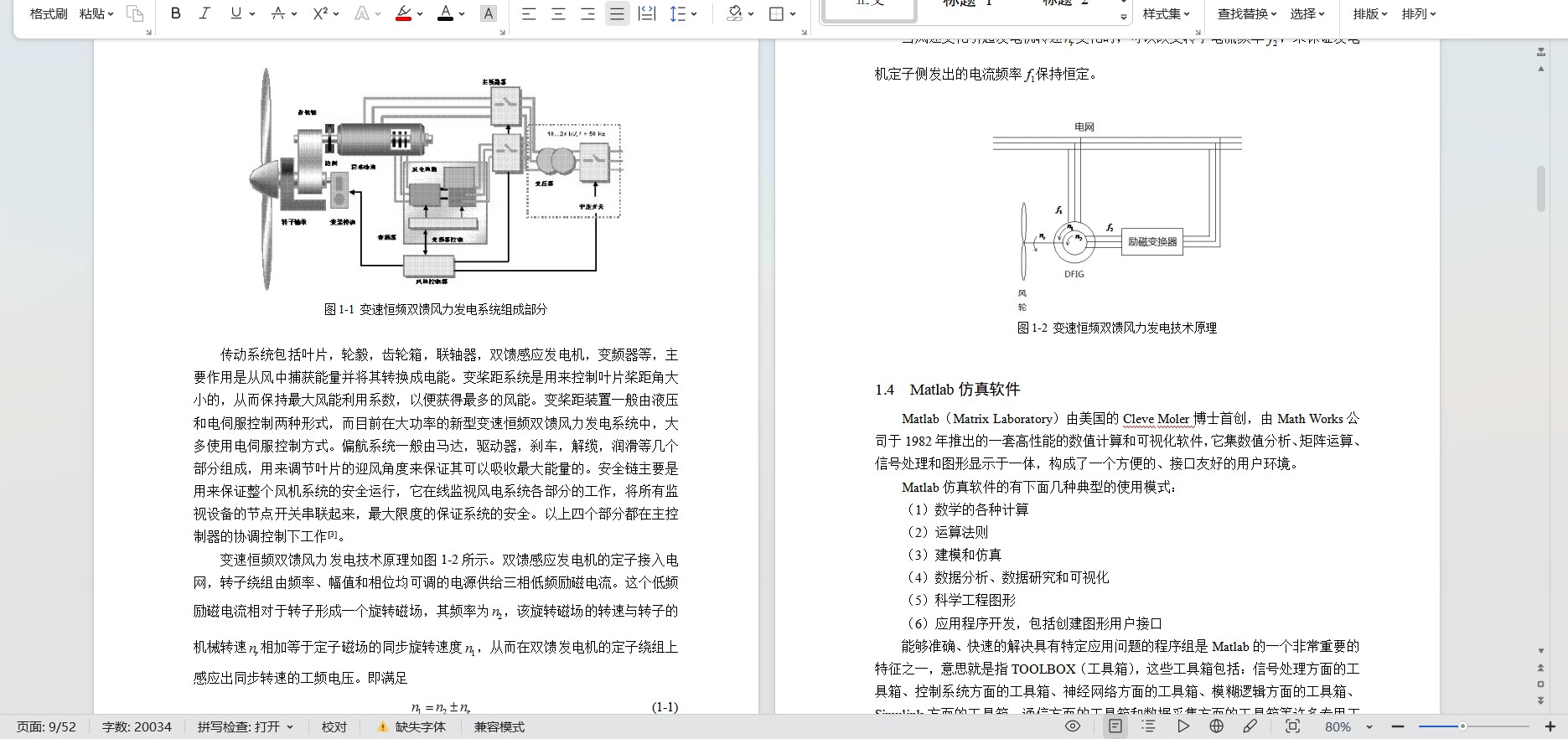Click the zoom in plus button

(1550, 726)
